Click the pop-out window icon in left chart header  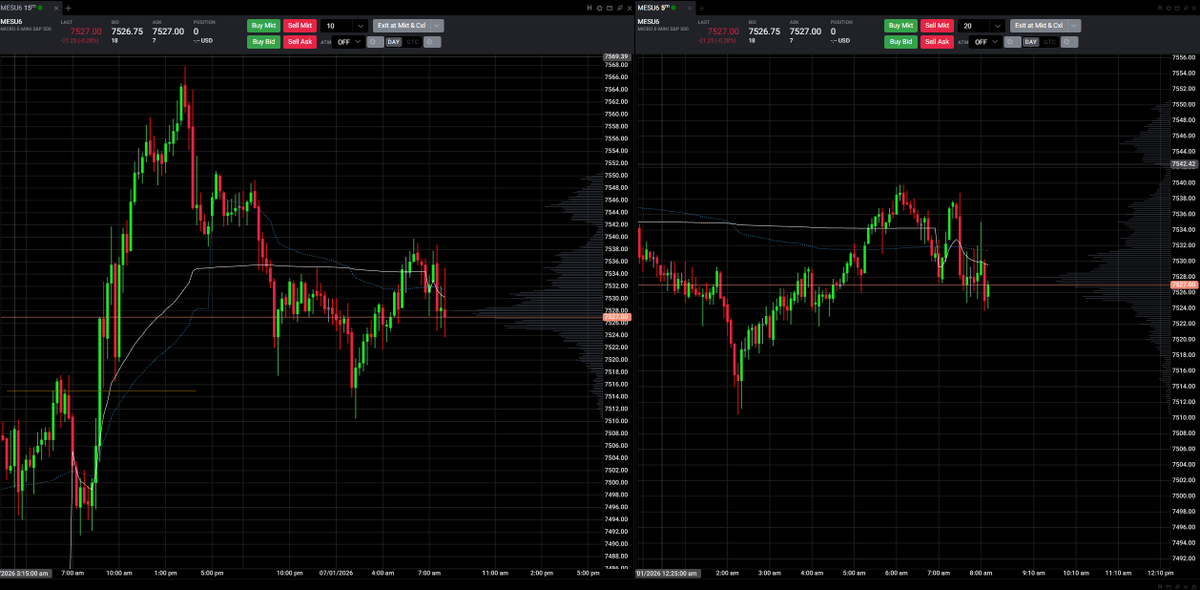coord(609,8)
